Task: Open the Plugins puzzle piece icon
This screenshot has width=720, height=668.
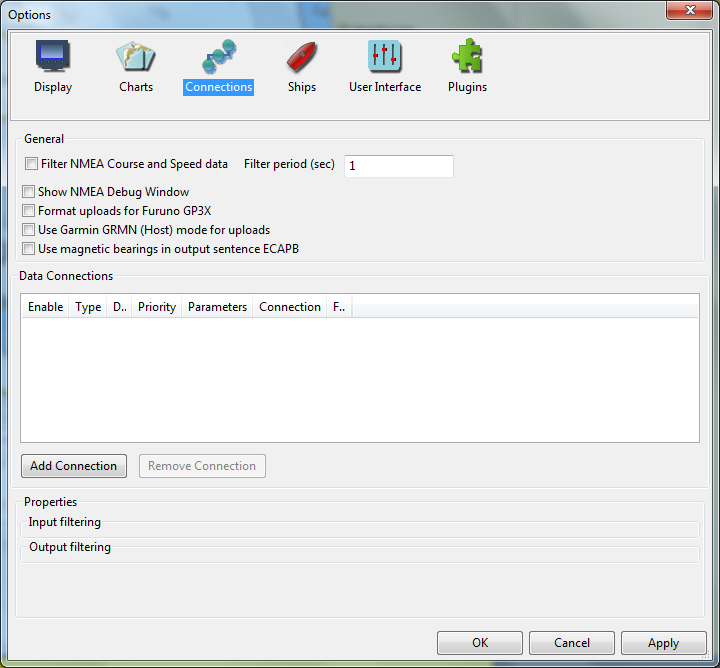Action: pyautogui.click(x=467, y=57)
